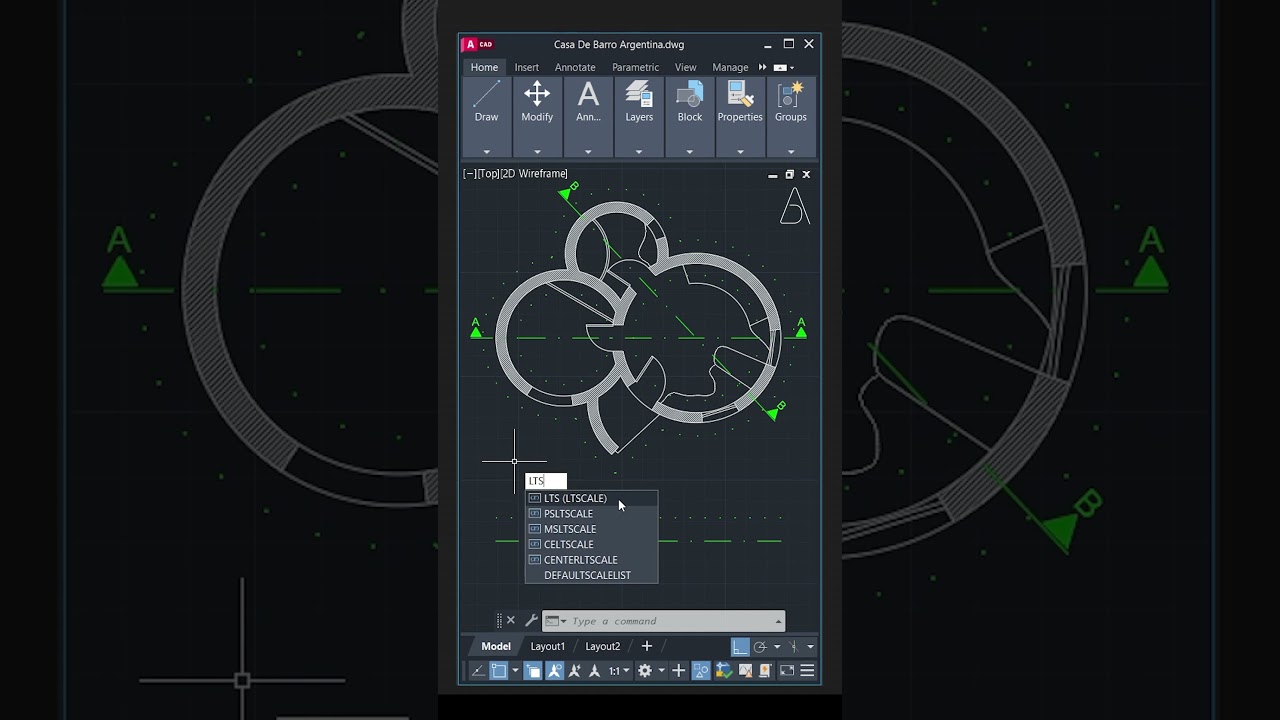Choose MSLTSCALE from suggestion list
The width and height of the screenshot is (1280, 720).
(592, 529)
